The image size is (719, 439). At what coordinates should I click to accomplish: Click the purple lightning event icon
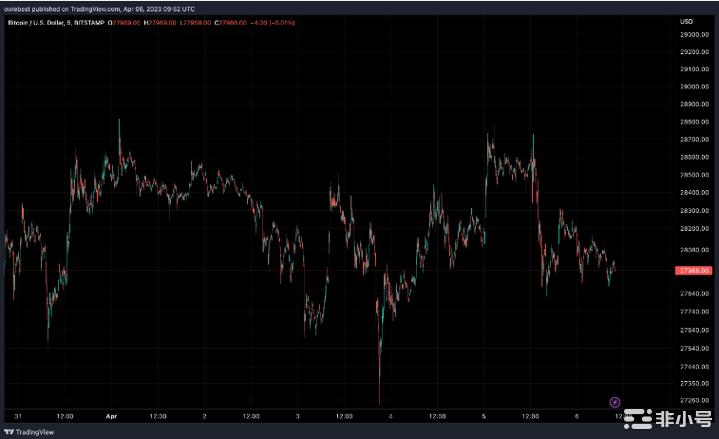(615, 400)
